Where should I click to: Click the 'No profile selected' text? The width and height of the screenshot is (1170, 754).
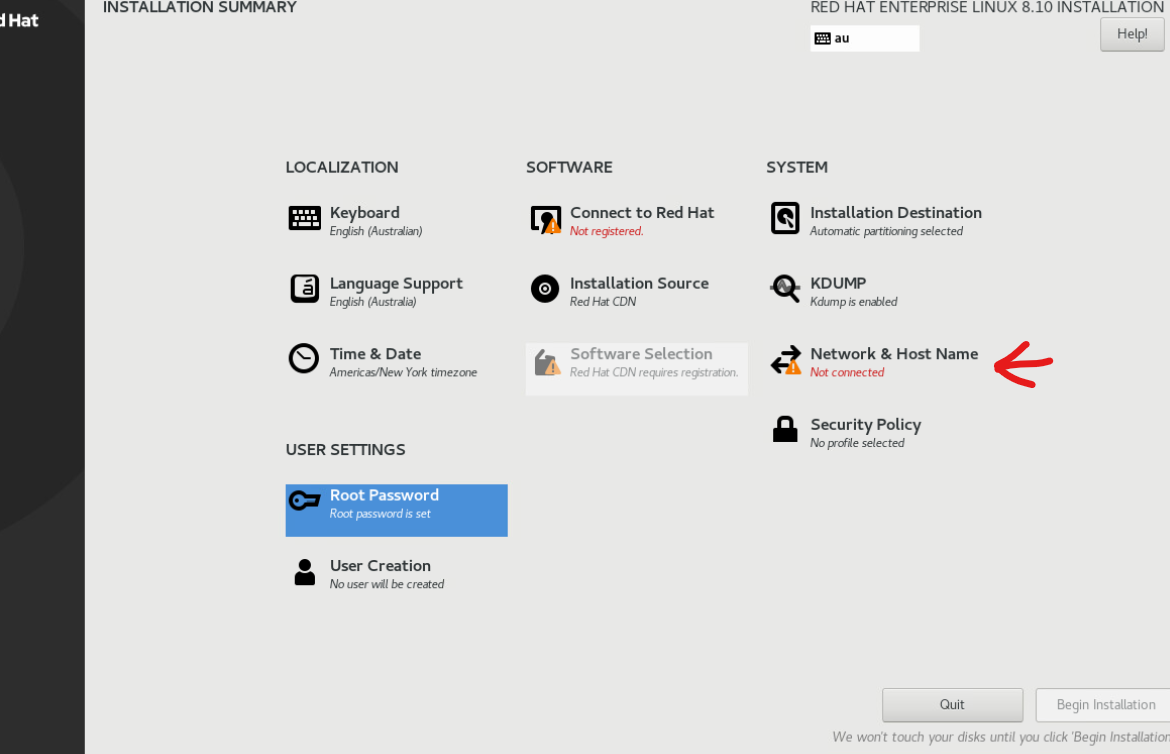click(x=857, y=443)
